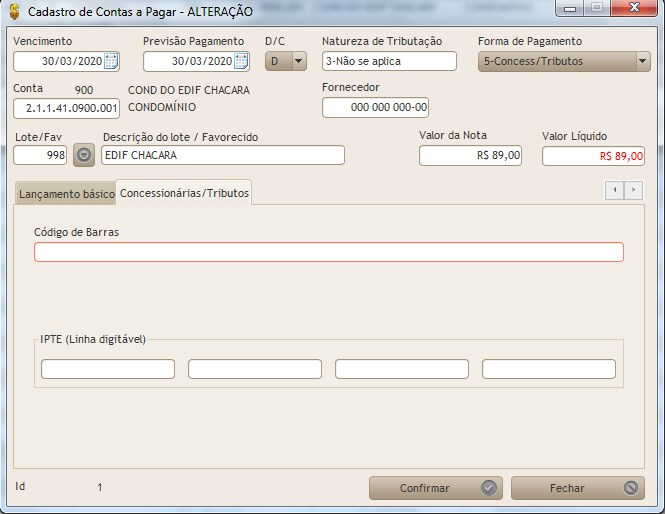Open the Forma de Pagamento dropdown
The height and width of the screenshot is (514, 665).
642,61
